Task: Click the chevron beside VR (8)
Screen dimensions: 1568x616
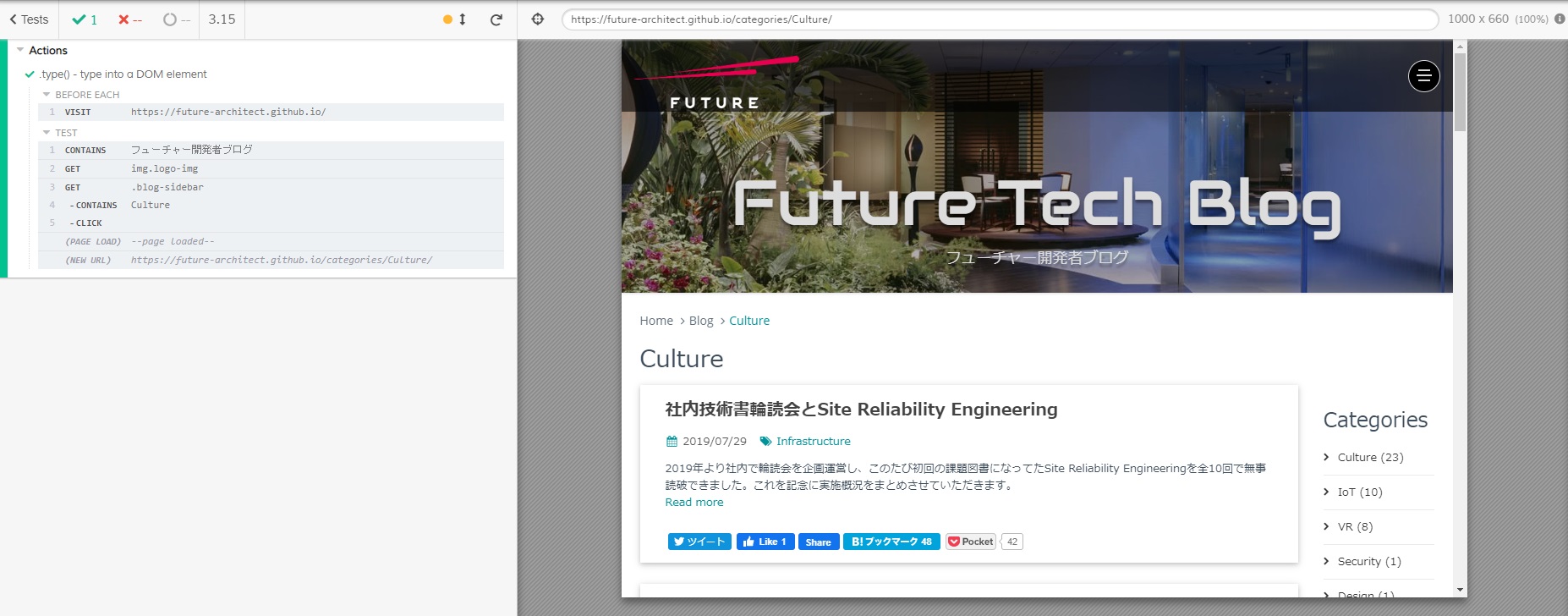Action: [1326, 526]
